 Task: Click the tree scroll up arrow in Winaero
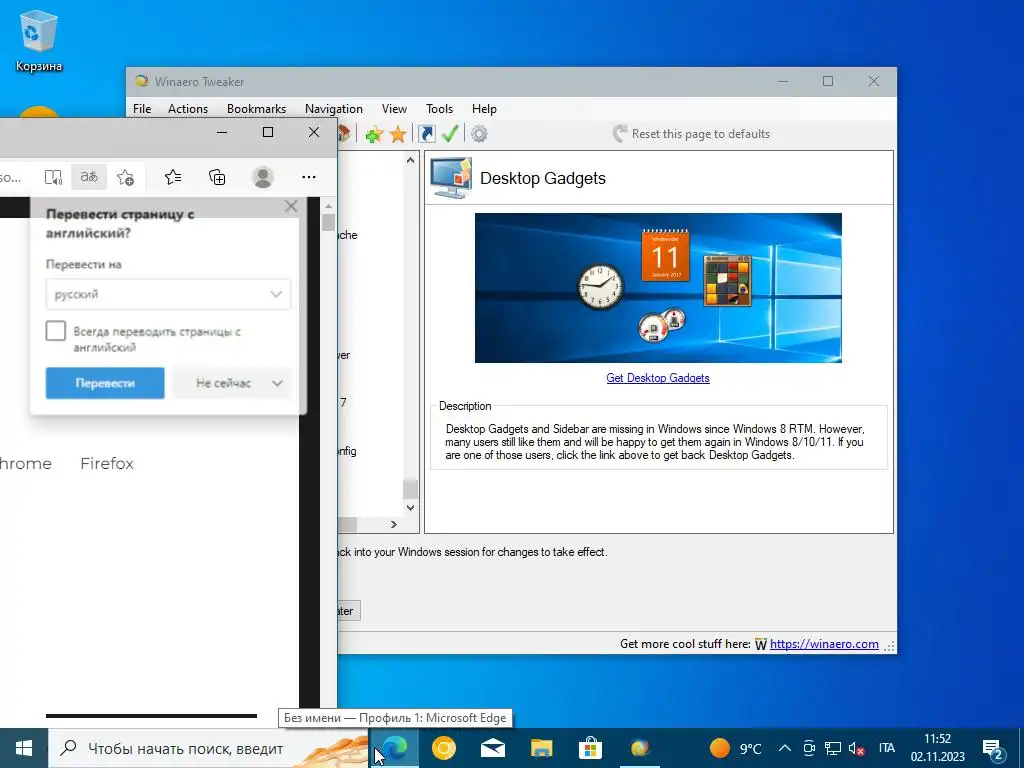click(410, 160)
